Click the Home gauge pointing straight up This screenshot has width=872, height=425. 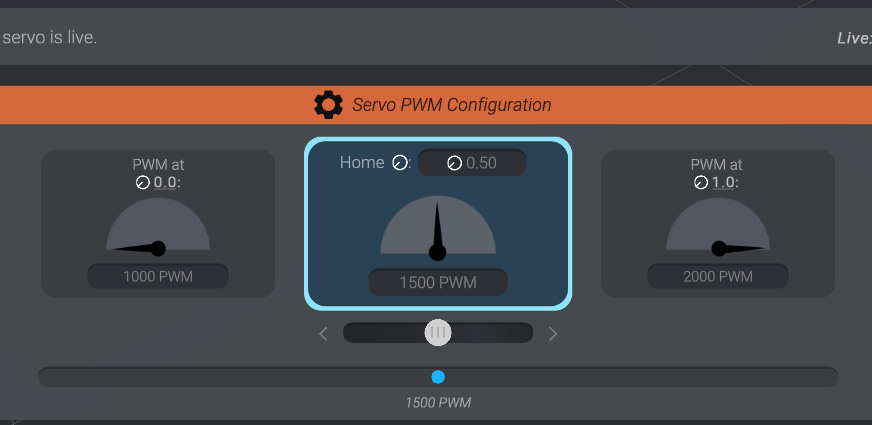[x=438, y=228]
